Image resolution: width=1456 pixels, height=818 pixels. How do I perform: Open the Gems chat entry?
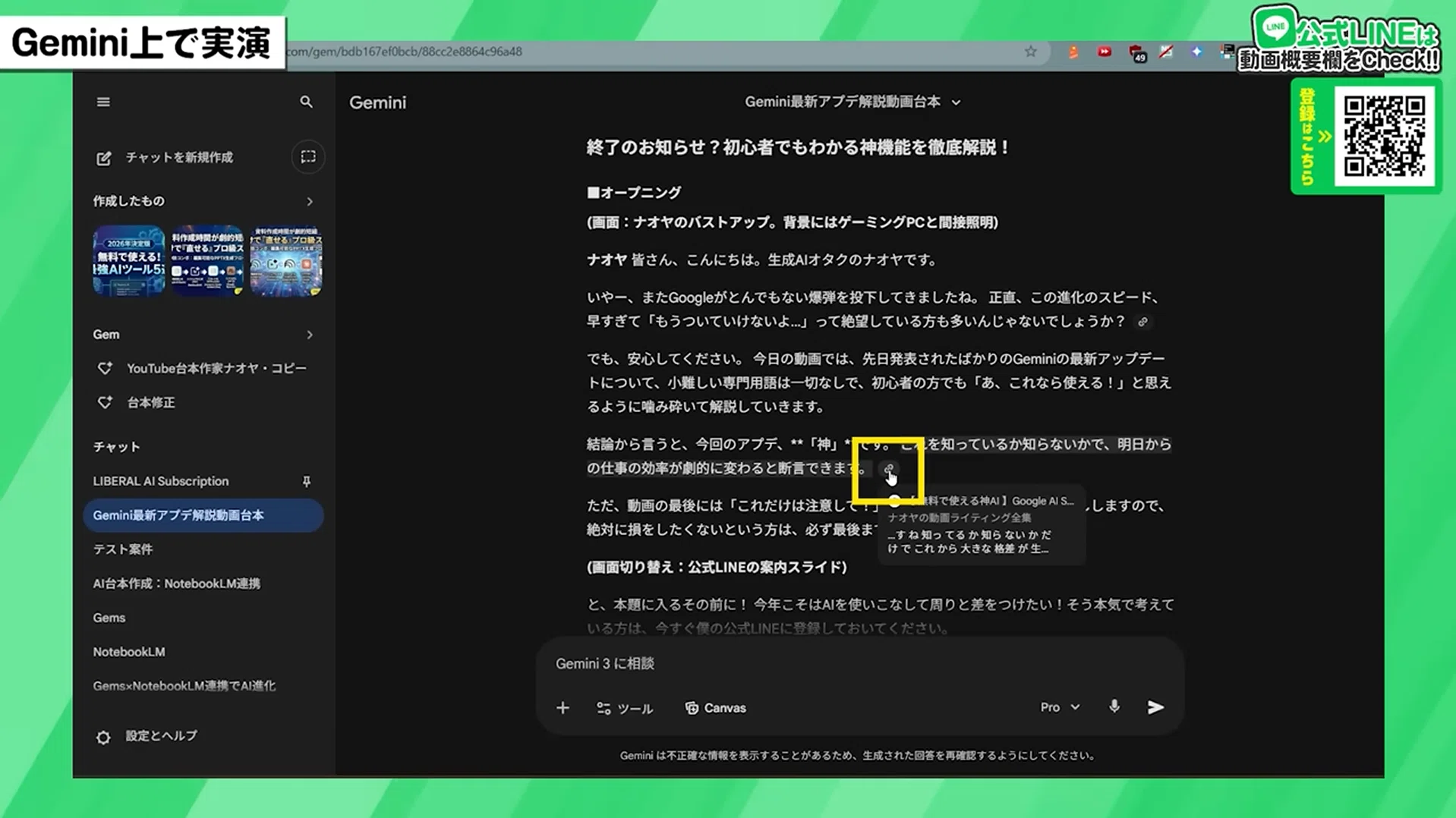coord(109,618)
